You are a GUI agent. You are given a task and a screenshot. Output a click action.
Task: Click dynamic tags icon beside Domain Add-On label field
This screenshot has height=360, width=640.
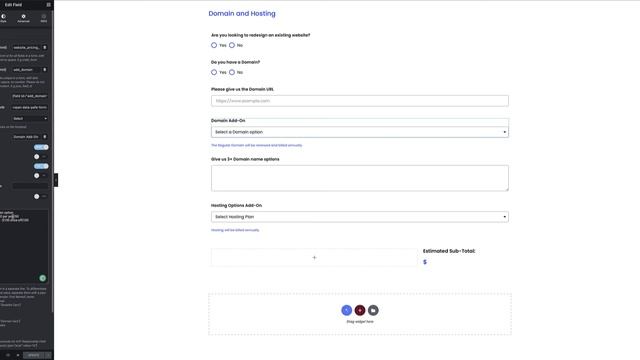45,137
